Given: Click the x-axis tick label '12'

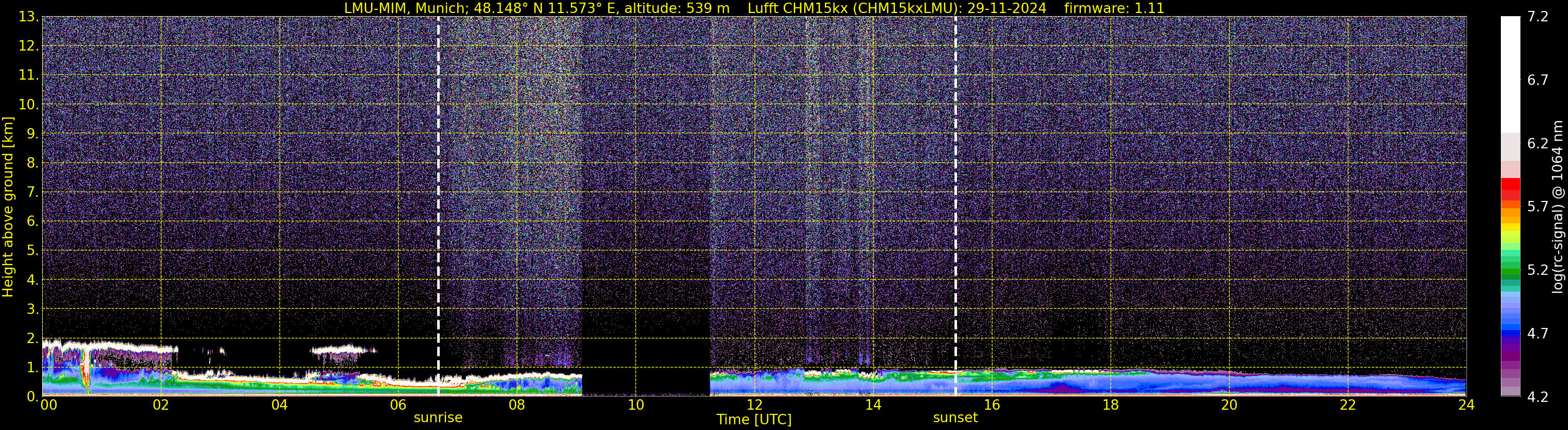Looking at the screenshot, I should click(754, 405).
